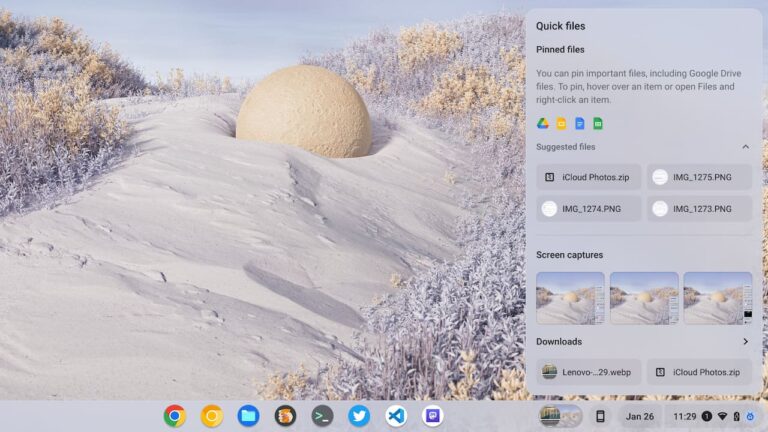Launch the Twitter app from shelf
This screenshot has height=432, width=768.
coord(359,416)
